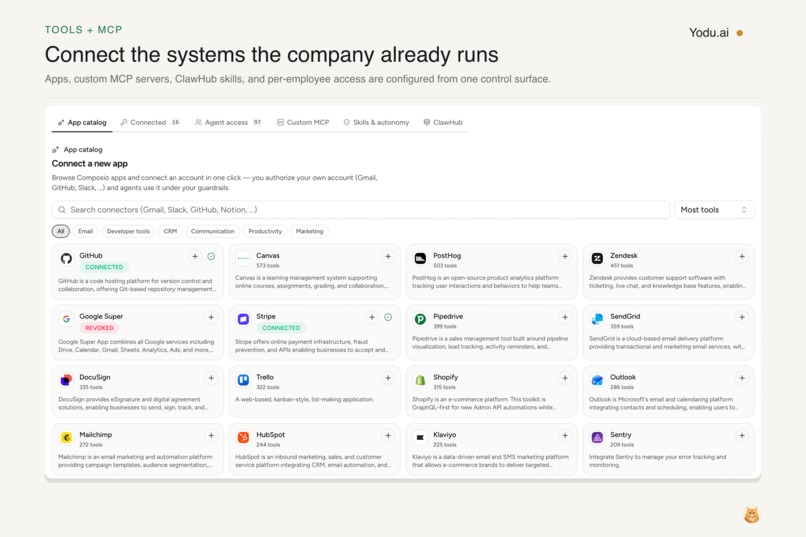This screenshot has height=537, width=806.
Task: Open the Skills & autonomy tab
Action: click(x=376, y=122)
